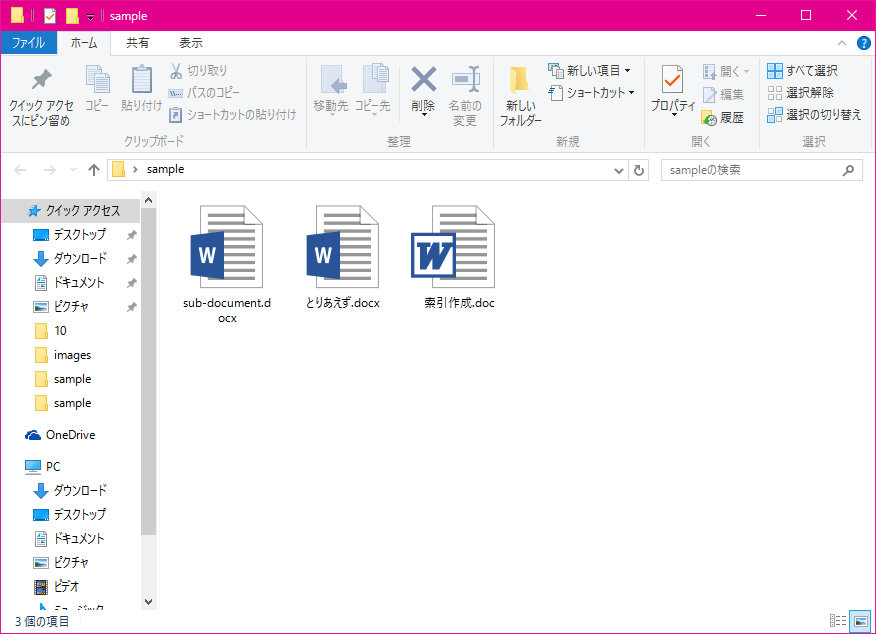
Task: Click the pin beside デスクトップ
Action: [131, 235]
